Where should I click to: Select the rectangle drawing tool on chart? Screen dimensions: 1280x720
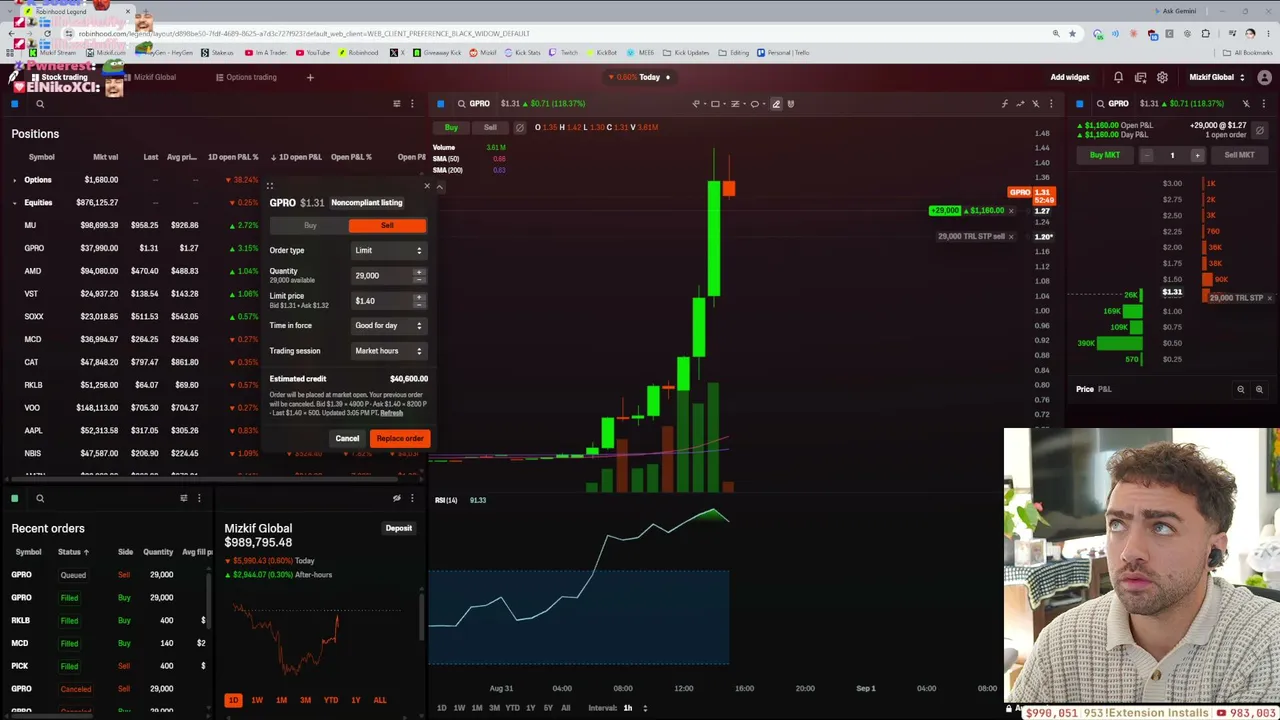pyautogui.click(x=715, y=103)
